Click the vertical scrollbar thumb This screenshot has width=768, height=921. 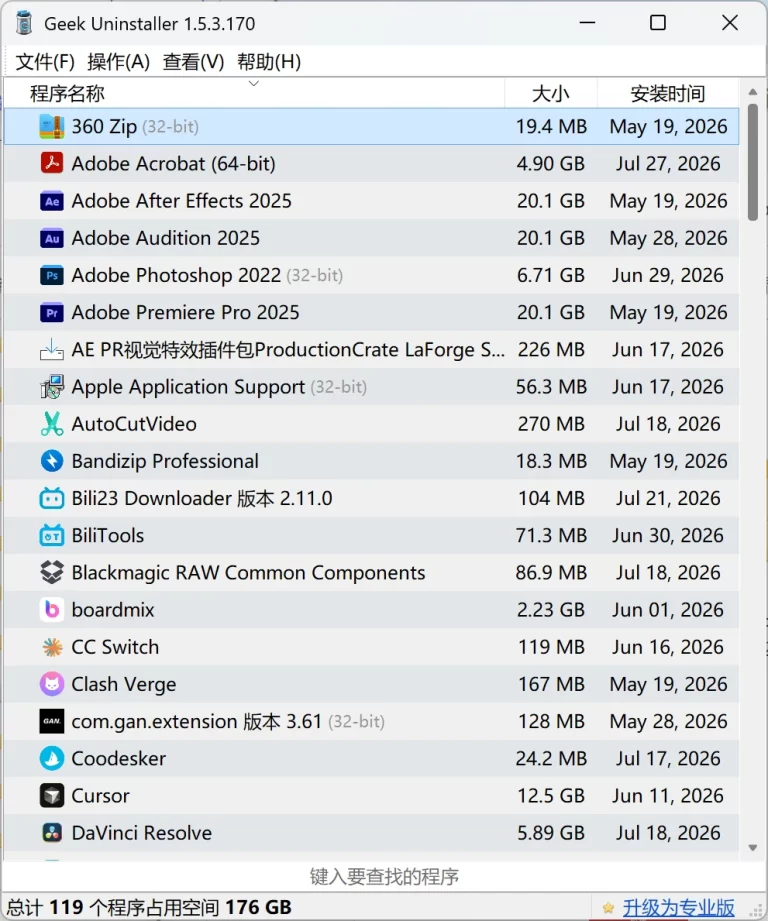click(x=753, y=162)
